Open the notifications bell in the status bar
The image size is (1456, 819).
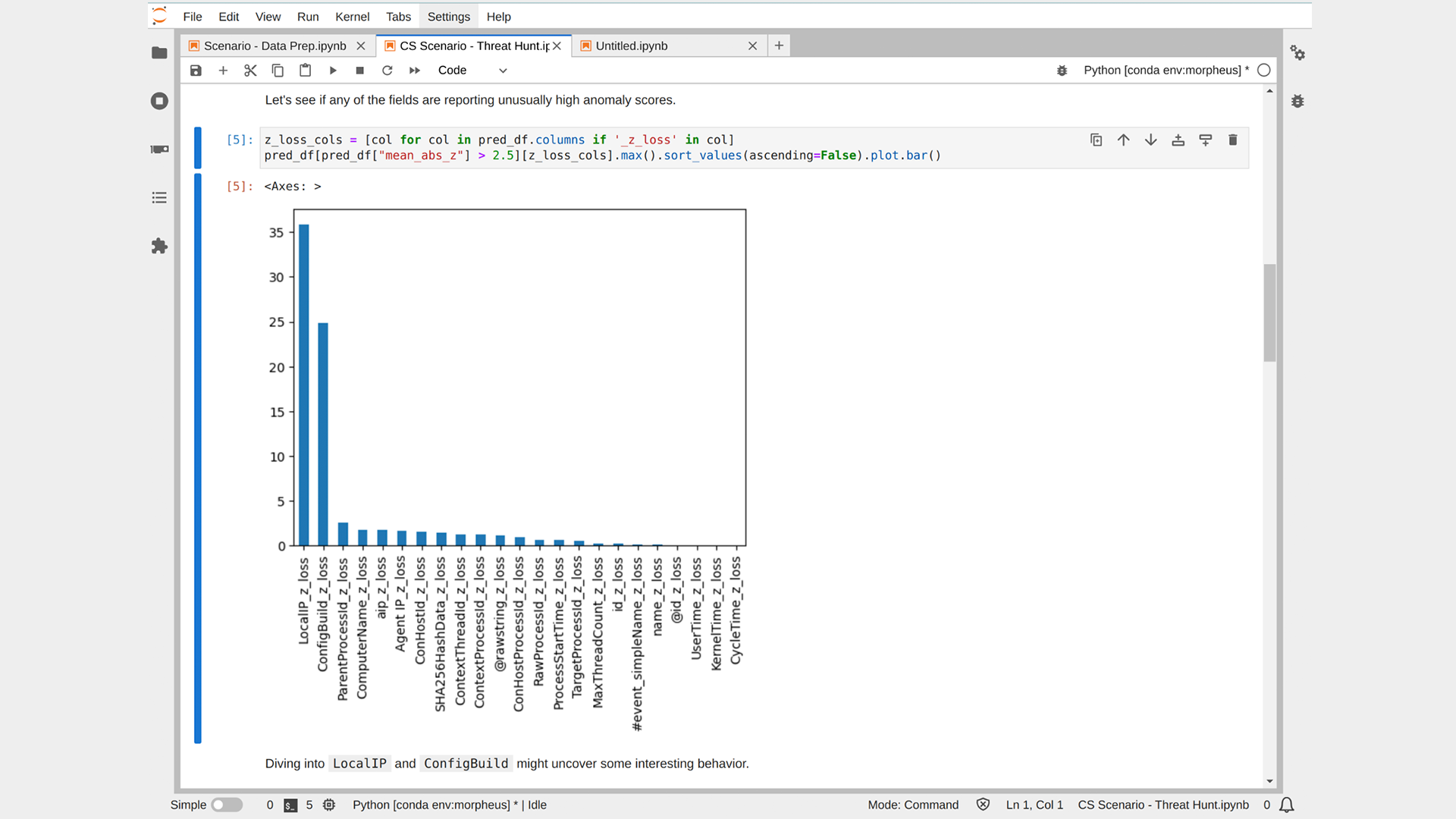coord(1287,805)
